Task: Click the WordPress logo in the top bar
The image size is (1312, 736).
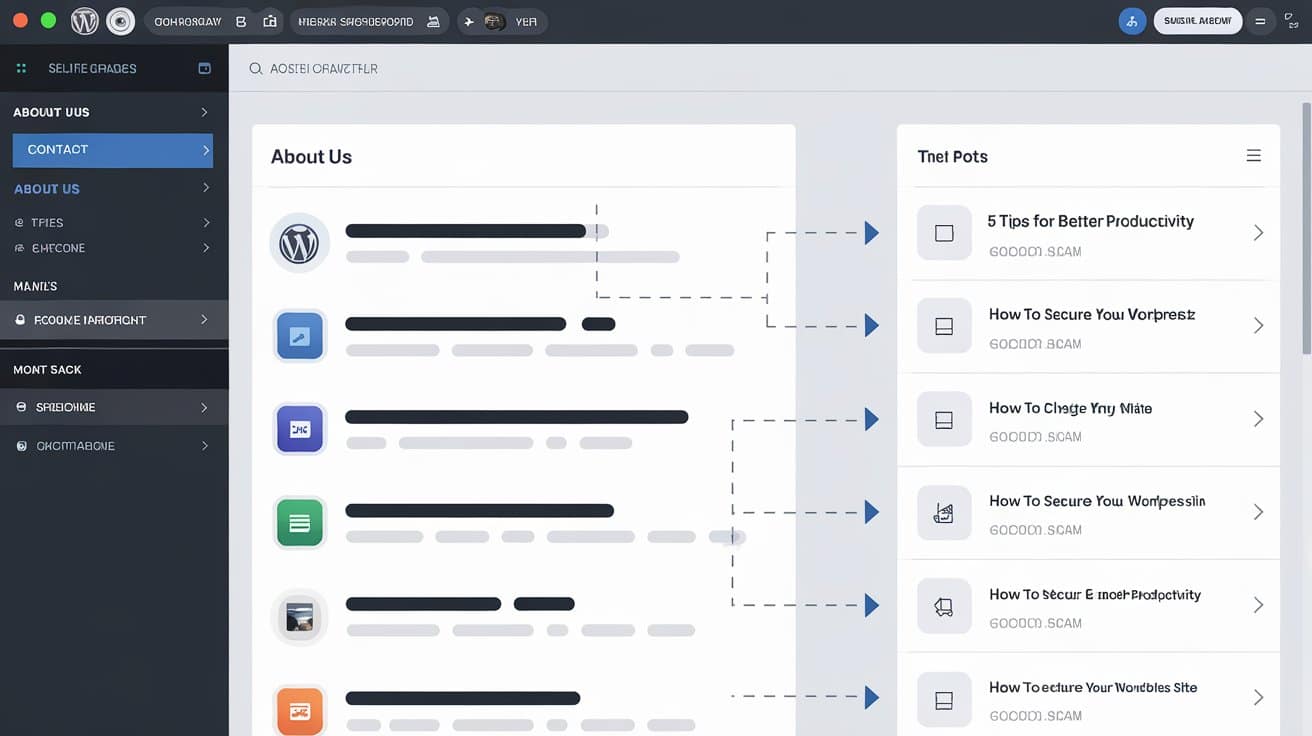Action: tap(85, 21)
